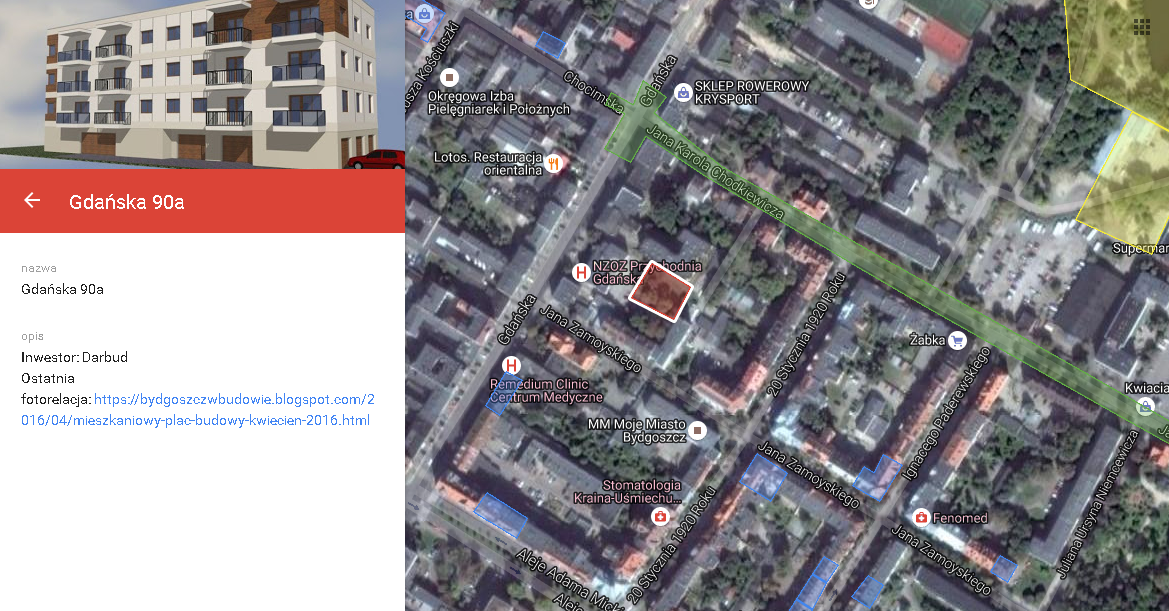Select the MM Moje Miasto Bydgoszcz marker

[697, 431]
